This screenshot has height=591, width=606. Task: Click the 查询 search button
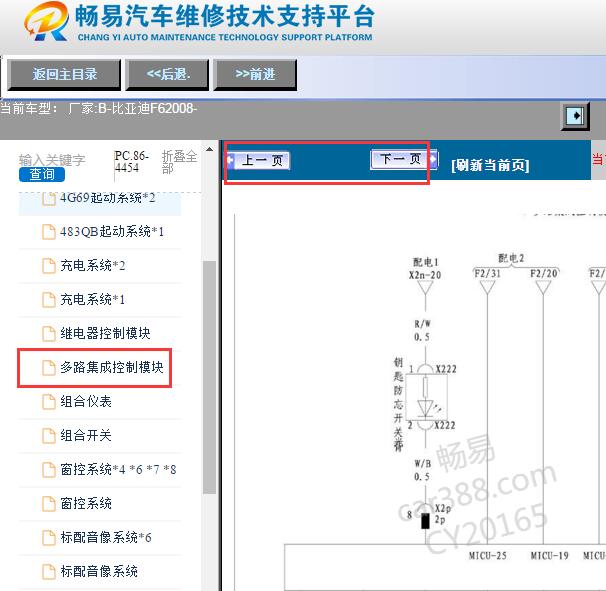tap(42, 174)
